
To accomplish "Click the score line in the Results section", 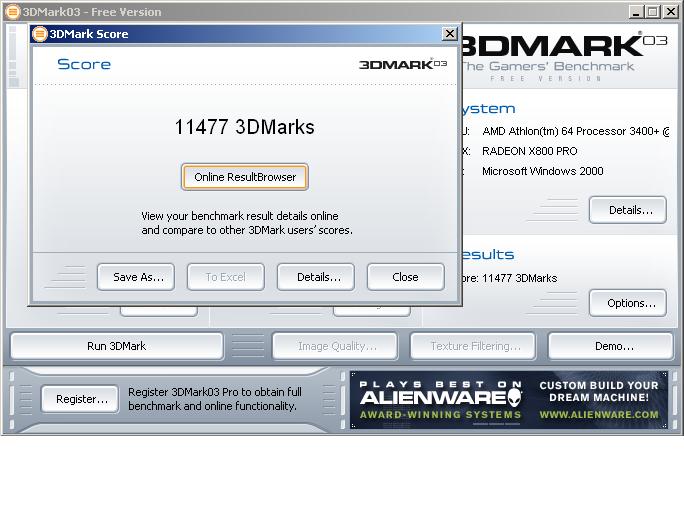I will [509, 278].
